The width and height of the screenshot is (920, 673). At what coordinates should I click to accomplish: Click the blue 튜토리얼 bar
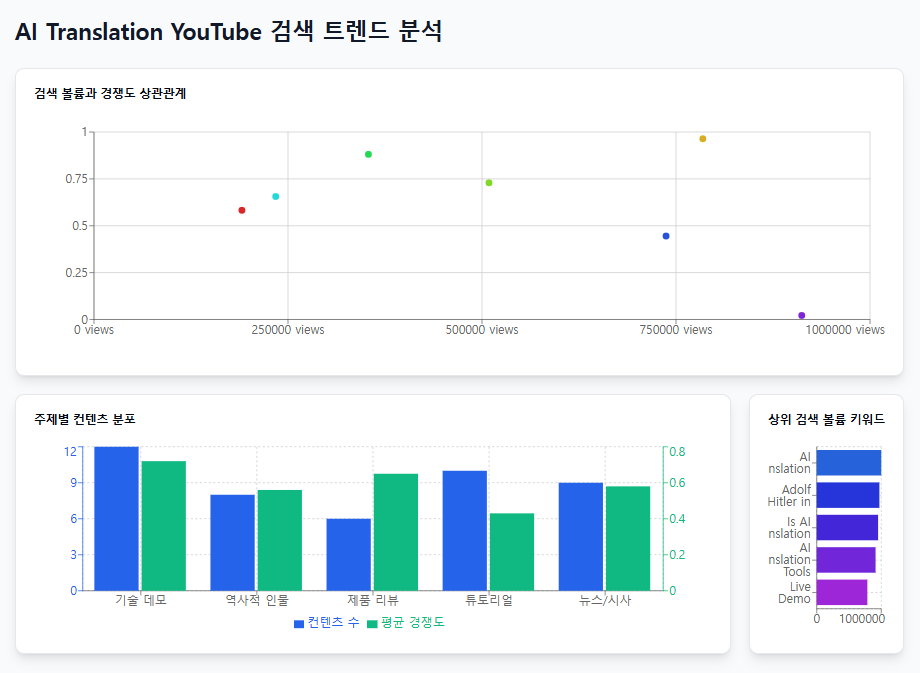(x=465, y=530)
